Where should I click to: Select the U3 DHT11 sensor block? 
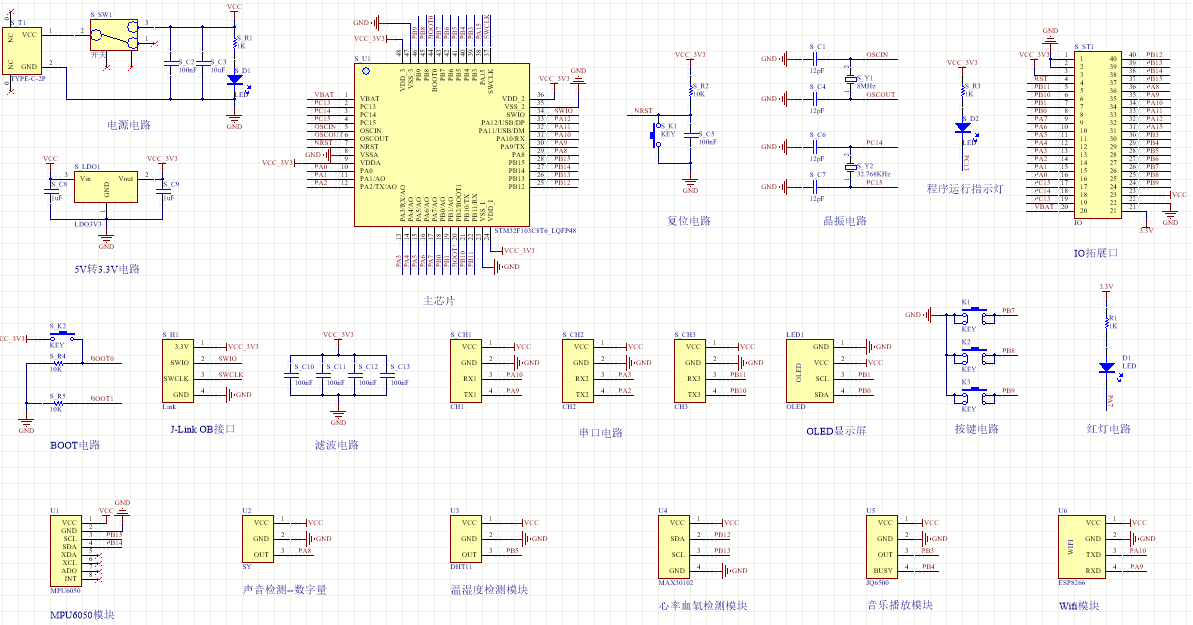pyautogui.click(x=466, y=539)
